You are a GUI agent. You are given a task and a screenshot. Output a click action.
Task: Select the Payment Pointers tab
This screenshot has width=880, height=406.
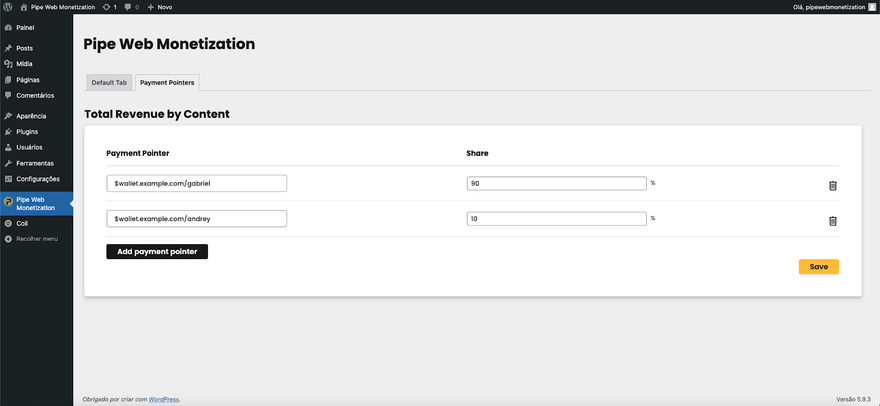[x=167, y=82]
